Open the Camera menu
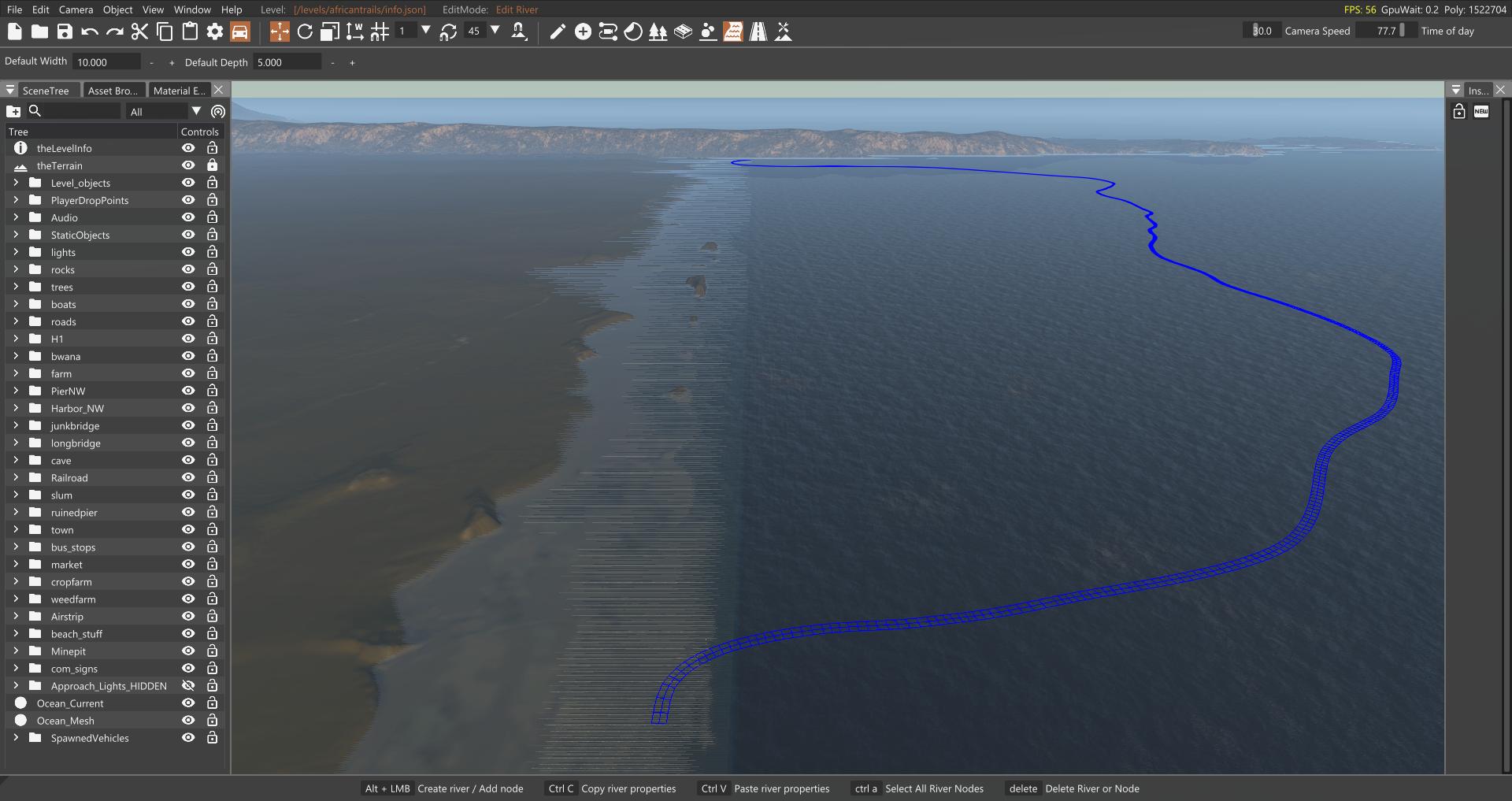 (76, 9)
